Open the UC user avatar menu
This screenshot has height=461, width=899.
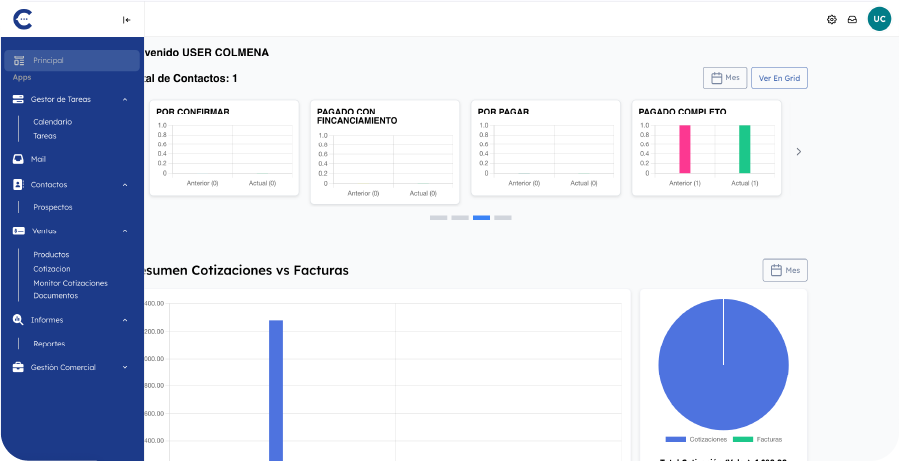click(879, 19)
